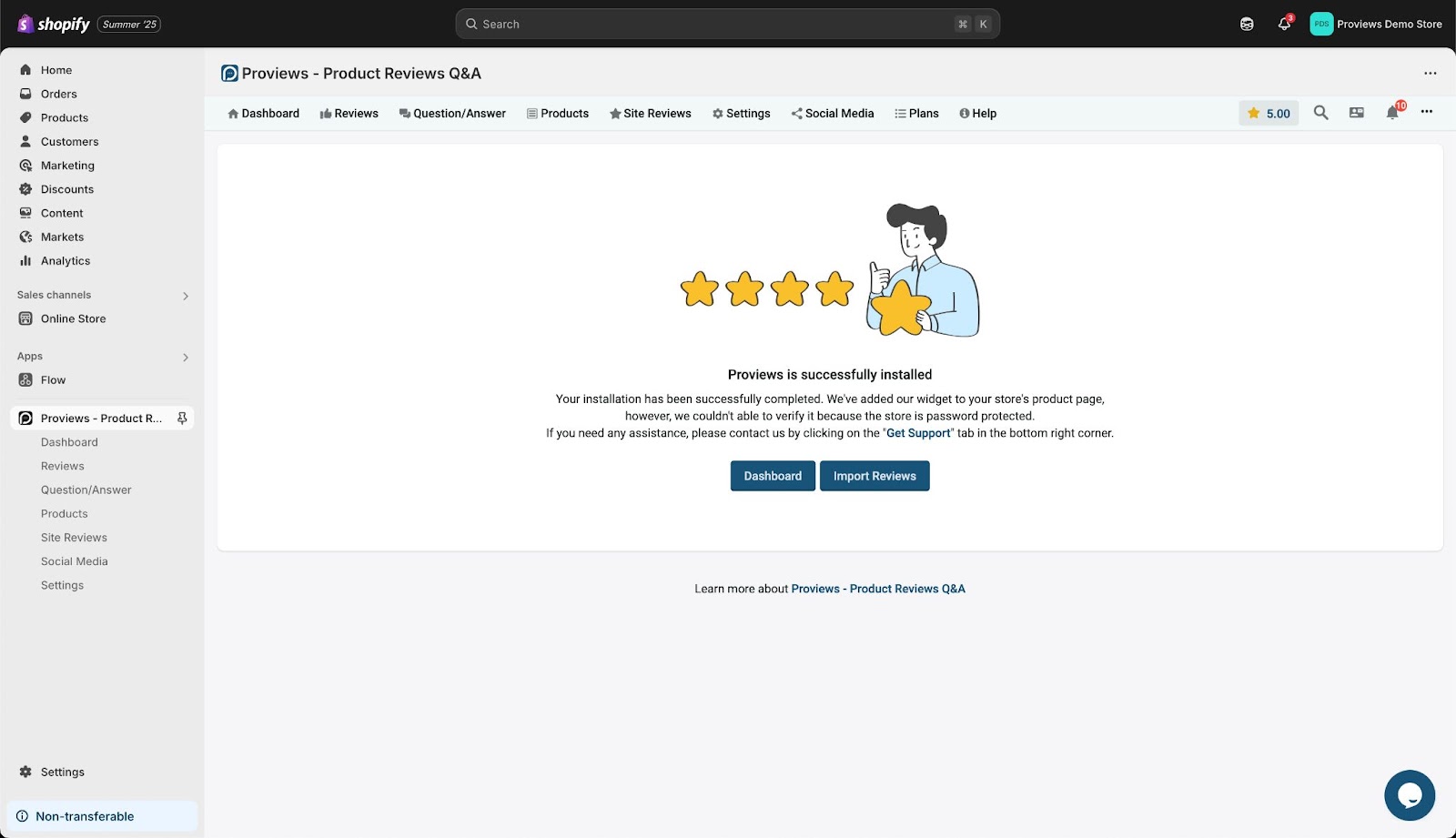Open Products tab in Proviews toolbar

[x=557, y=114]
